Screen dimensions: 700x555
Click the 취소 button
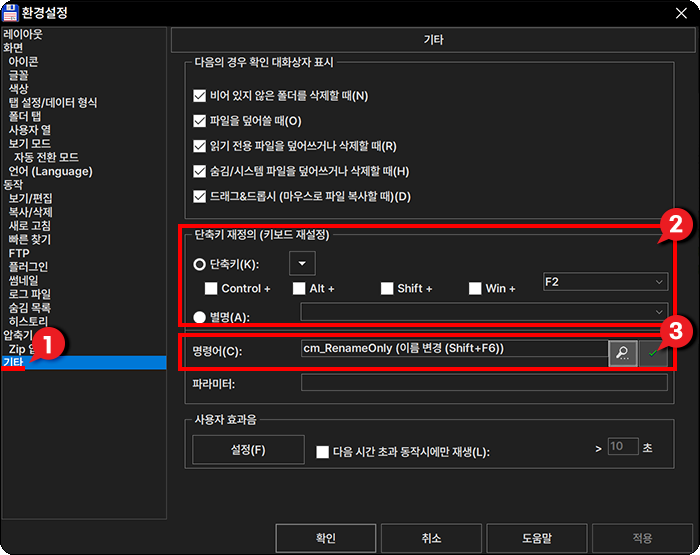click(431, 538)
